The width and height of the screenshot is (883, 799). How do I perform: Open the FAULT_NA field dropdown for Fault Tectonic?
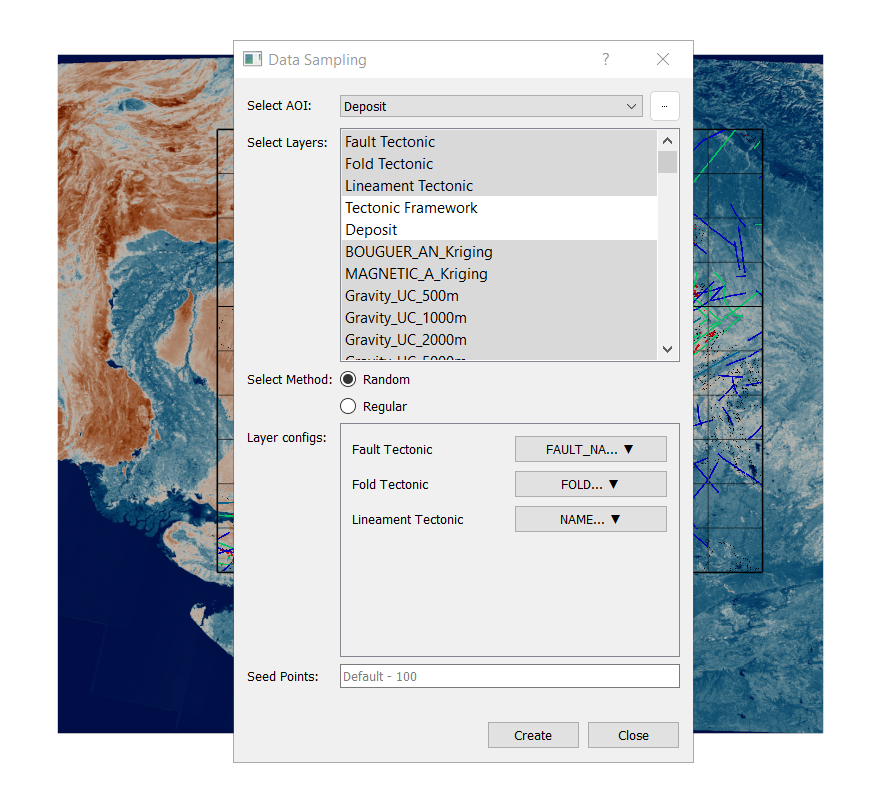[590, 450]
